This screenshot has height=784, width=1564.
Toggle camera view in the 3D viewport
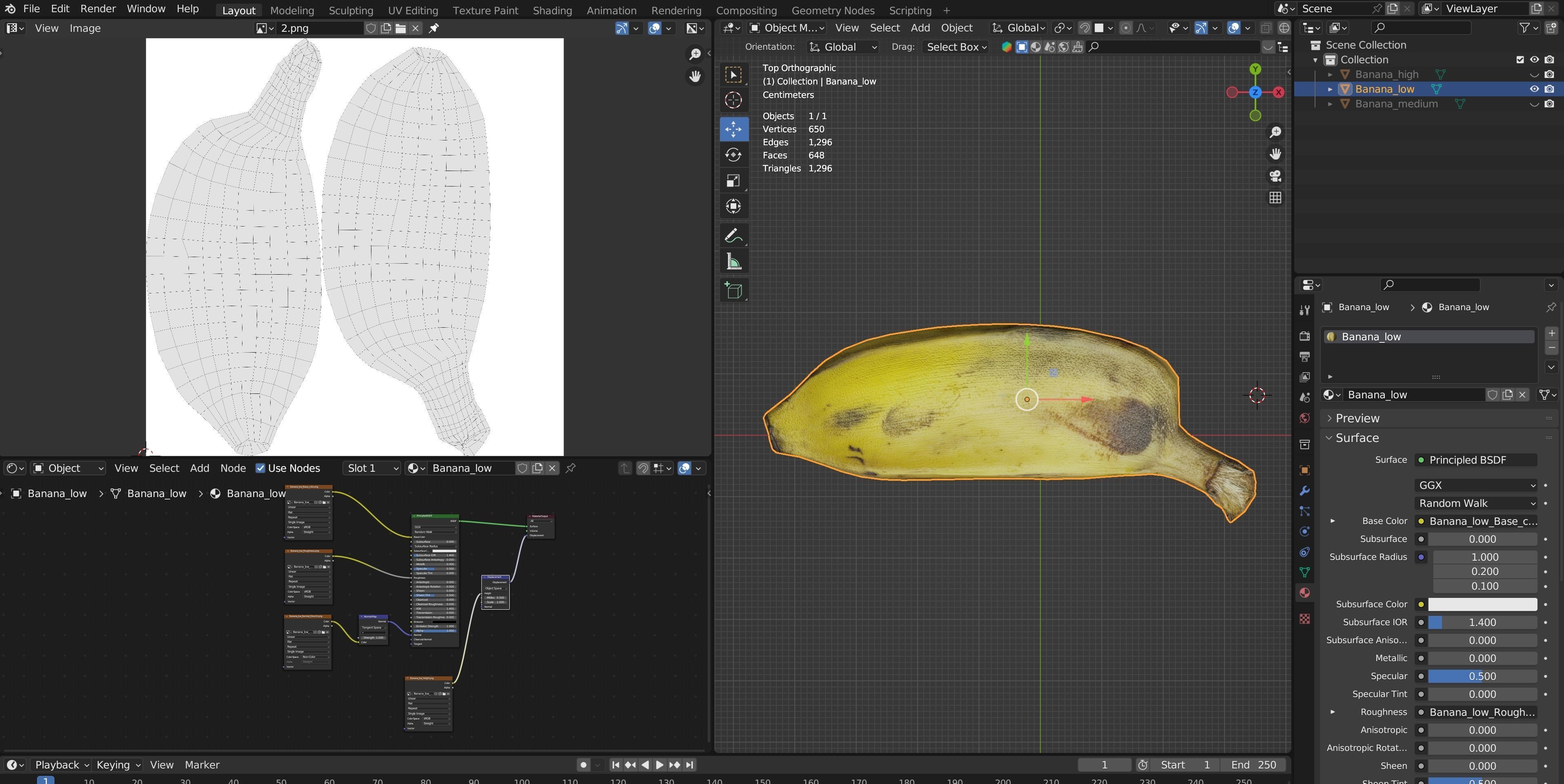[1275, 176]
